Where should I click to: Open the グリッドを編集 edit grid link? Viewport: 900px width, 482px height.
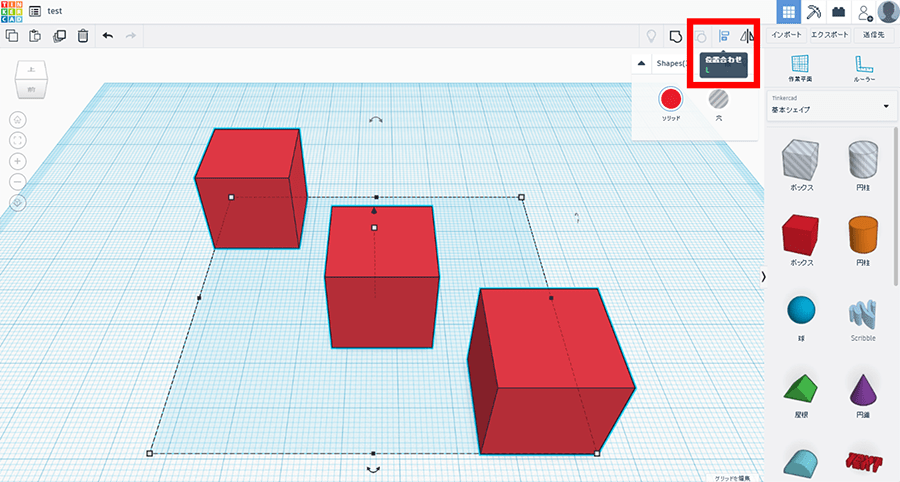click(x=732, y=477)
